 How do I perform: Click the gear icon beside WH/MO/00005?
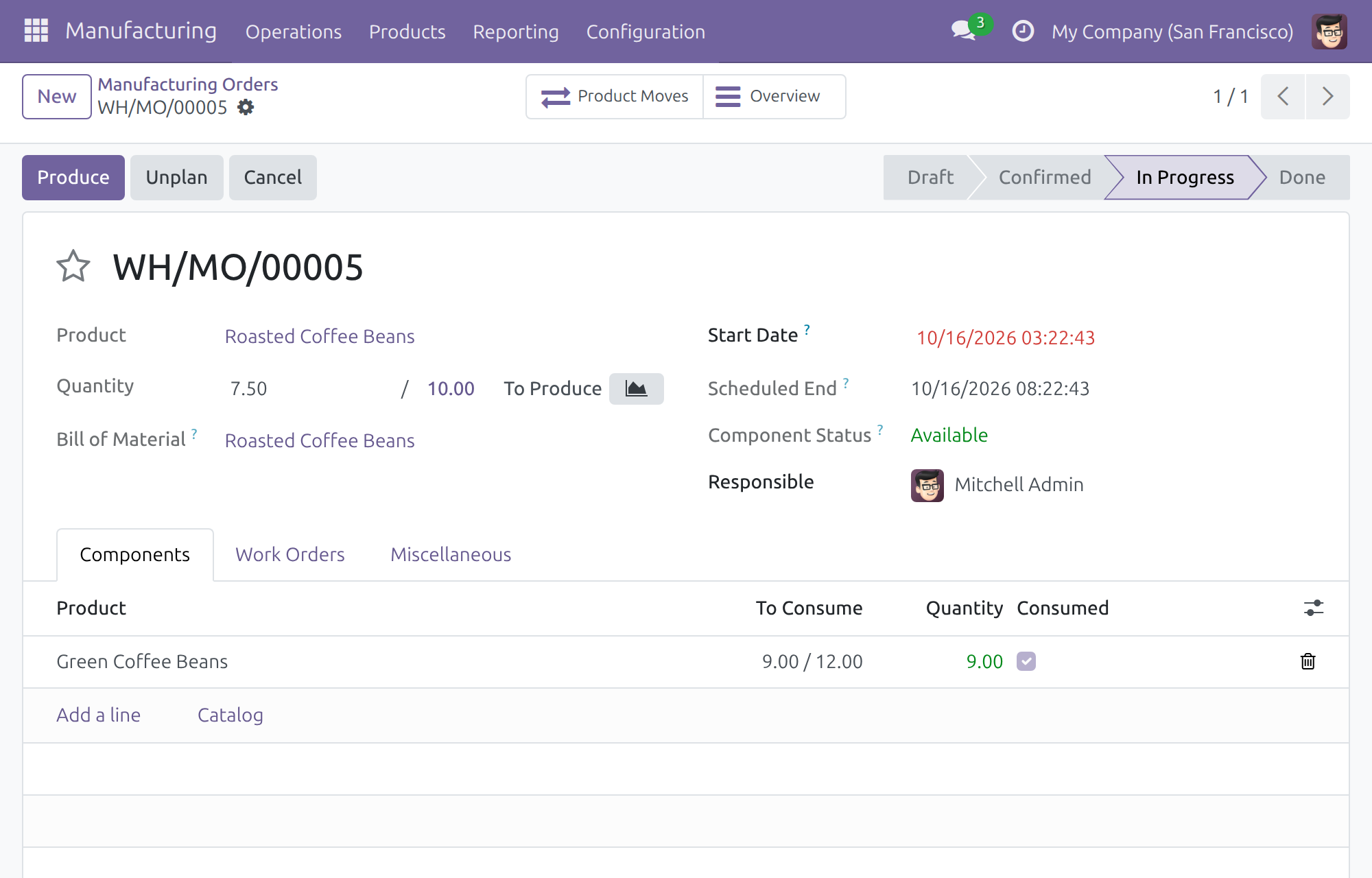point(246,107)
